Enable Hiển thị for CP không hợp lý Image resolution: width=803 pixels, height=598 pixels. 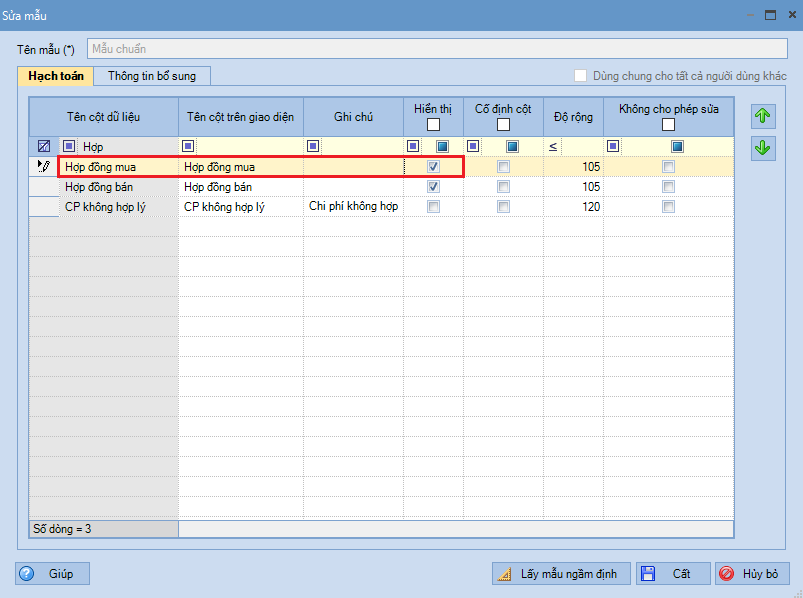433,207
